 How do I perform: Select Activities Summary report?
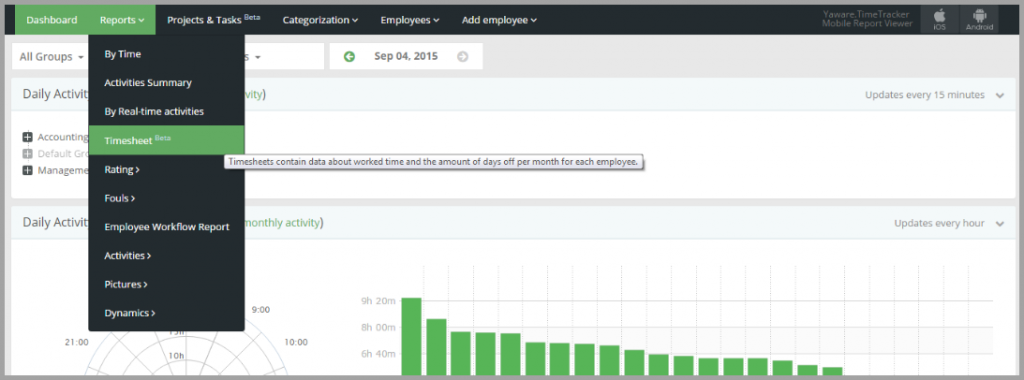click(x=167, y=83)
